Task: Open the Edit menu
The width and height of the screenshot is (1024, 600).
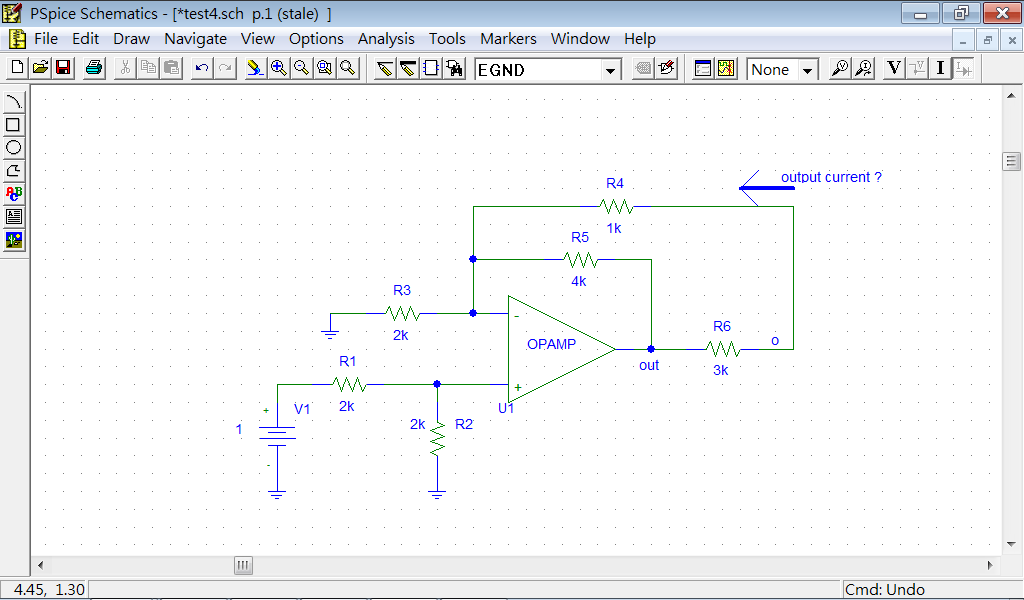Action: click(86, 39)
